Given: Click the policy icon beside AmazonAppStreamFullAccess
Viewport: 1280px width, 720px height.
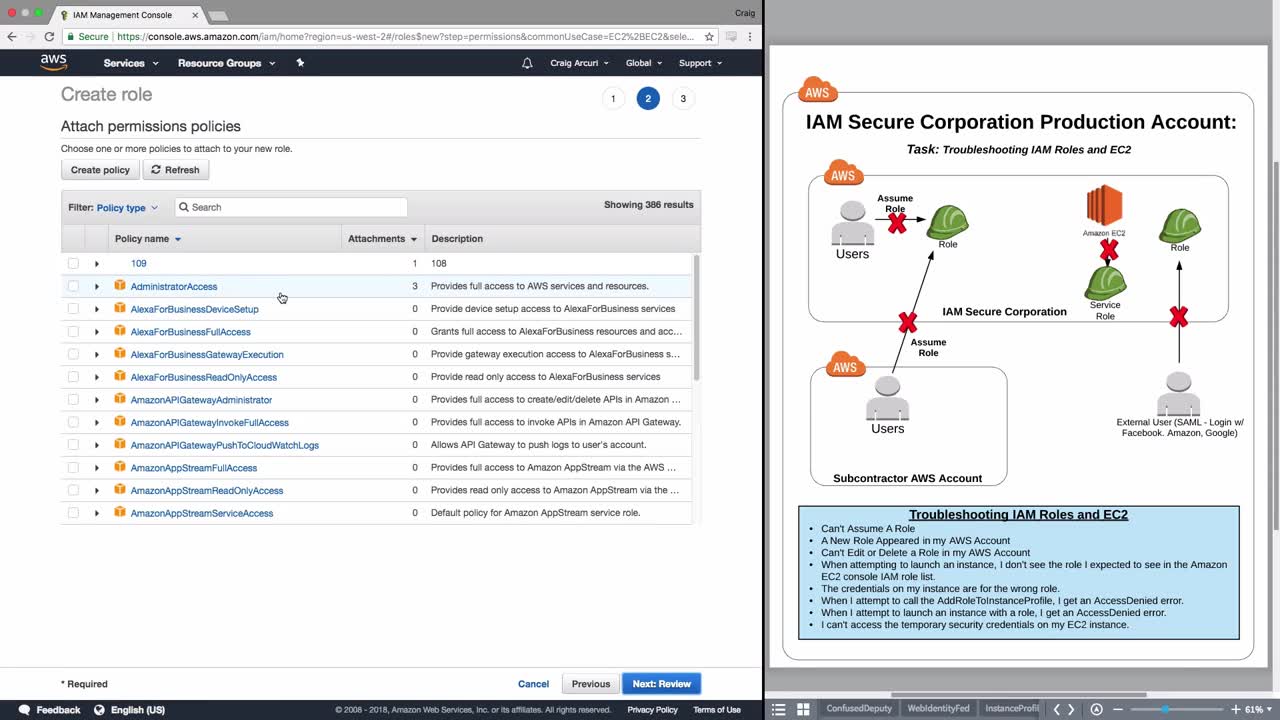Looking at the screenshot, I should (x=120, y=468).
